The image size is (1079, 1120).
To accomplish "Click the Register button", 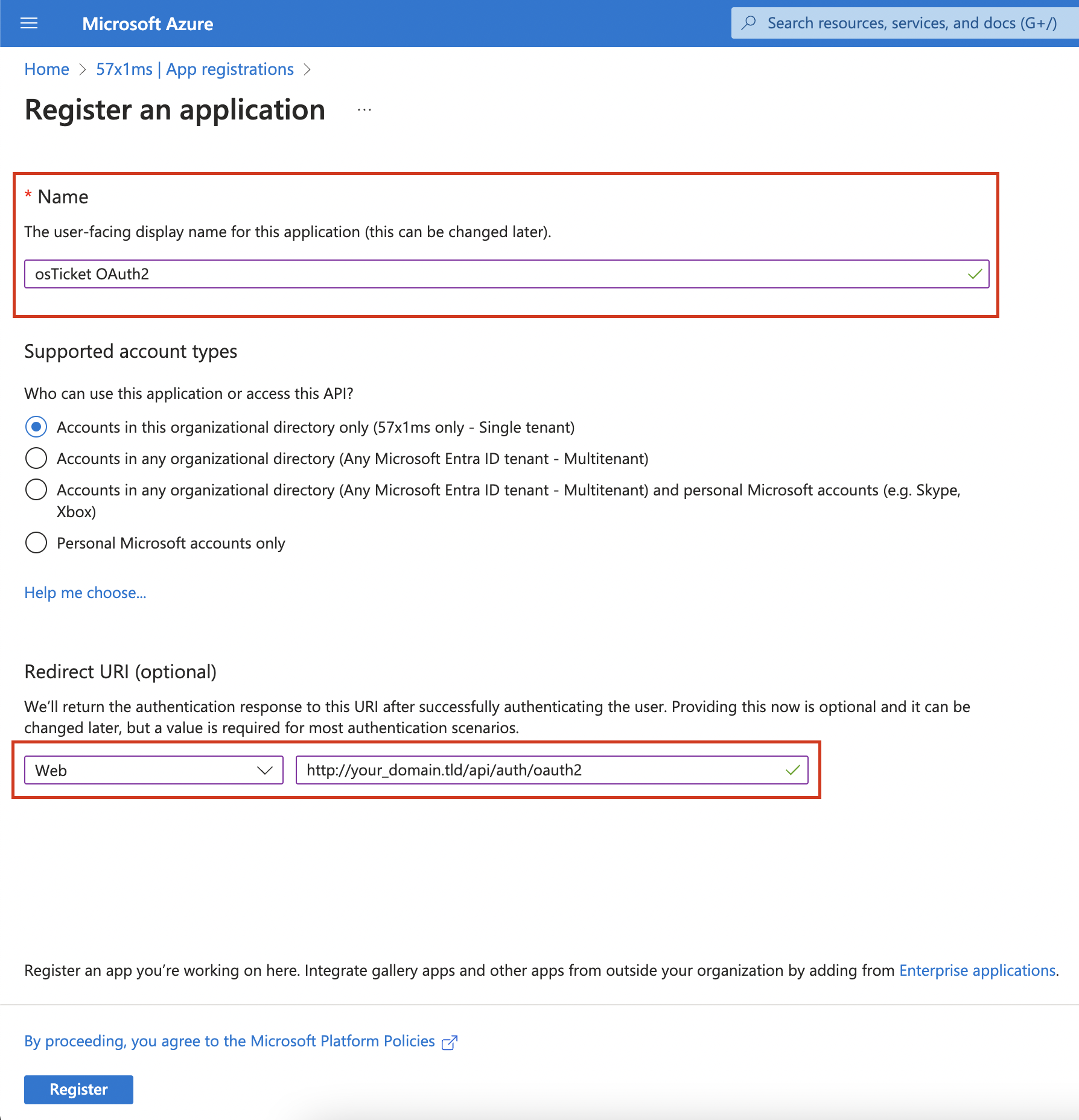I will 78,1090.
